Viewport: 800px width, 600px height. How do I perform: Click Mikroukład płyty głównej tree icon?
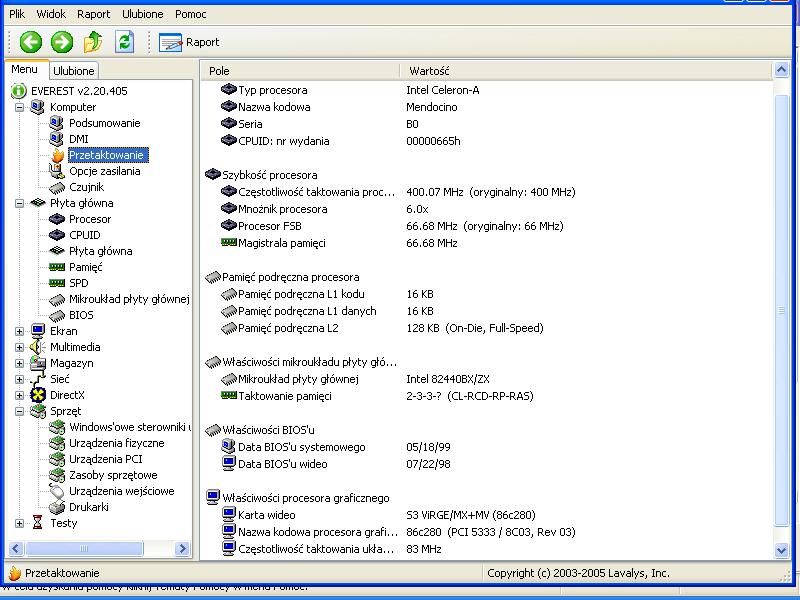57,299
